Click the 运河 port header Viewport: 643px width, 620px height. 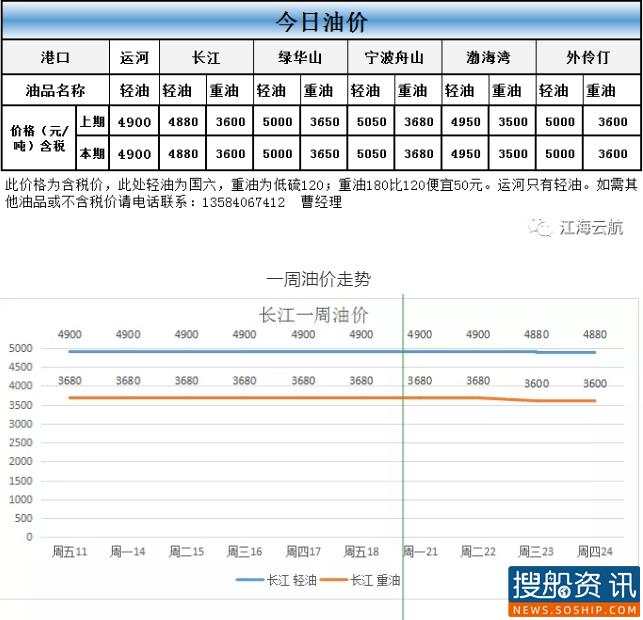(x=134, y=57)
